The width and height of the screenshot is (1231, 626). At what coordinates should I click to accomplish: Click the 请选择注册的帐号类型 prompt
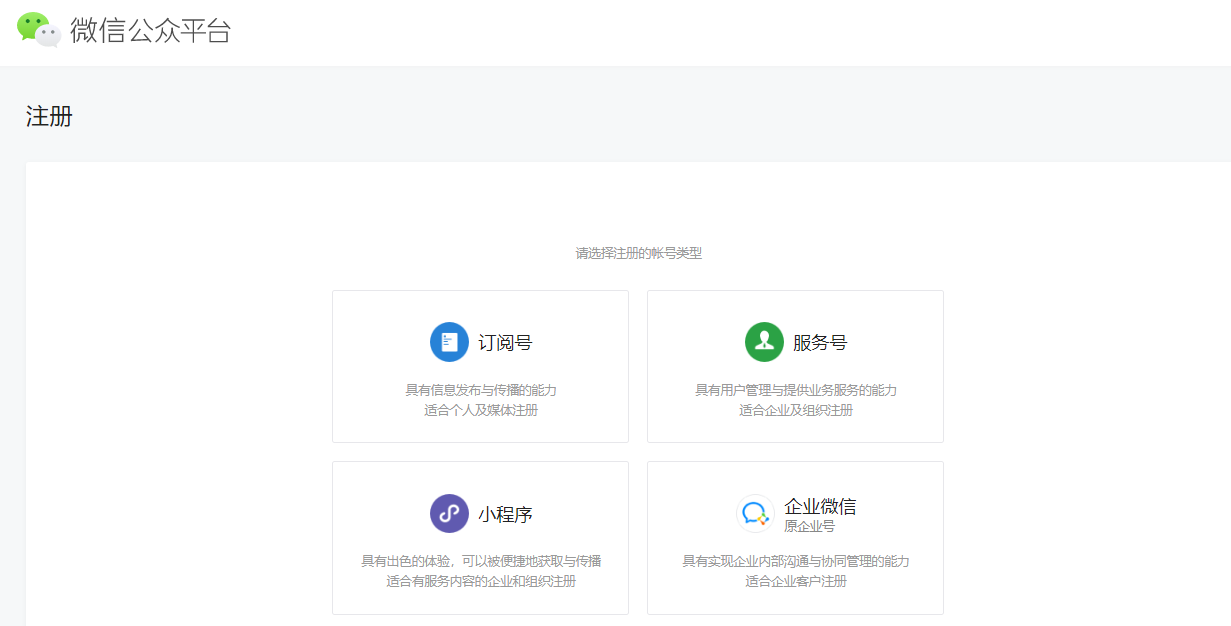click(x=639, y=253)
